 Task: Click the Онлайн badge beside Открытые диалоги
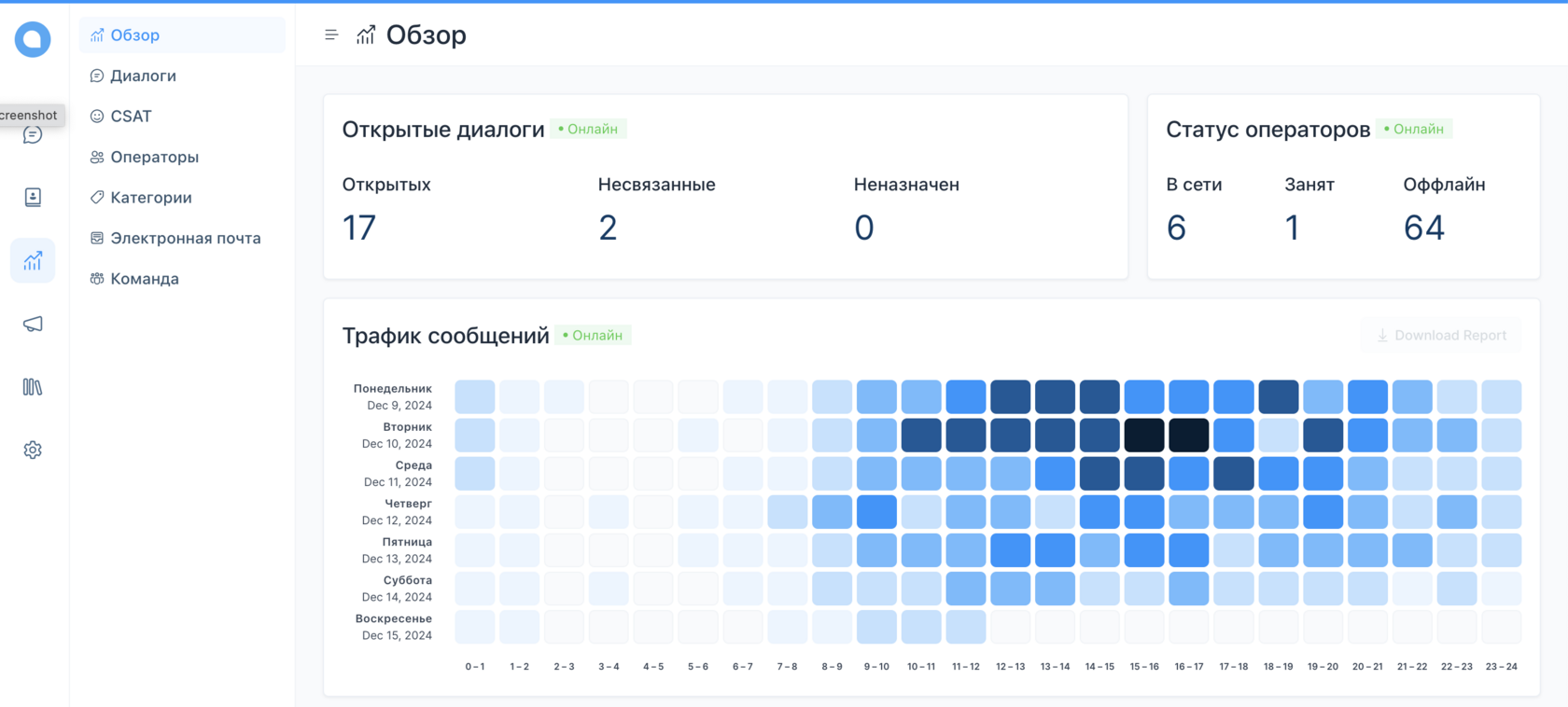pyautogui.click(x=588, y=129)
